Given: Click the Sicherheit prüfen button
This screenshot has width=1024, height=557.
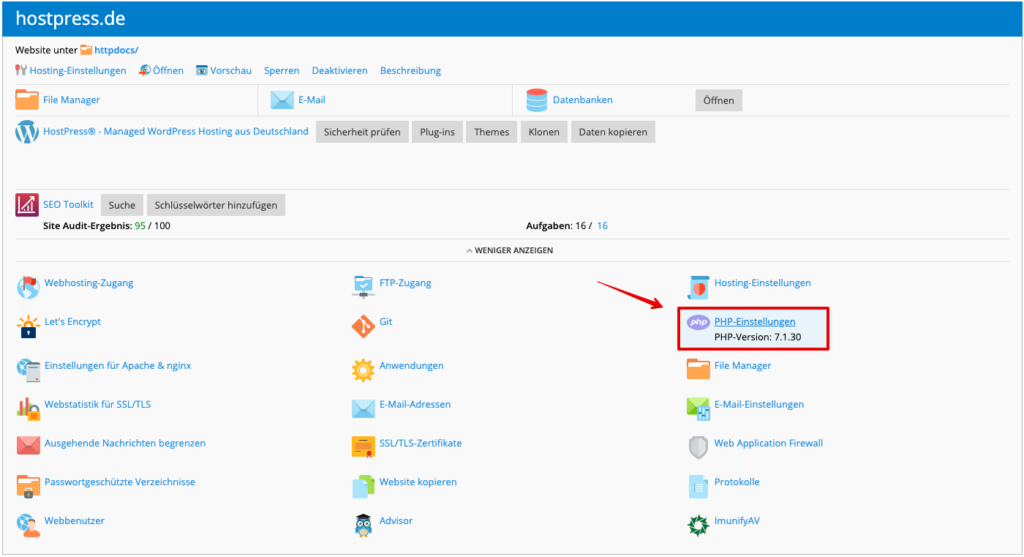Looking at the screenshot, I should point(362,132).
